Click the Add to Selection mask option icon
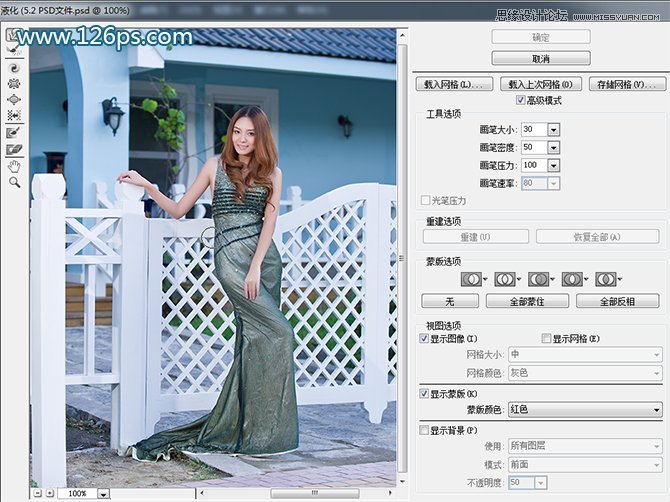The image size is (670, 502). pyautogui.click(x=505, y=280)
